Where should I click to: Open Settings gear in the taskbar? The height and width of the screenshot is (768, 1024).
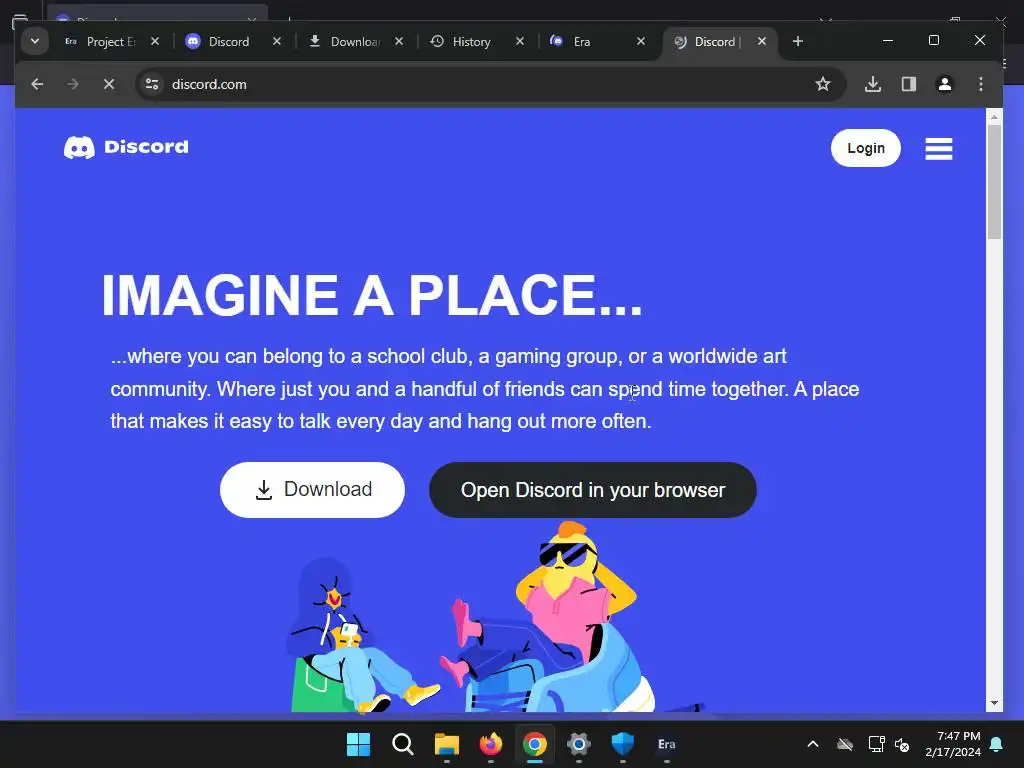point(579,744)
